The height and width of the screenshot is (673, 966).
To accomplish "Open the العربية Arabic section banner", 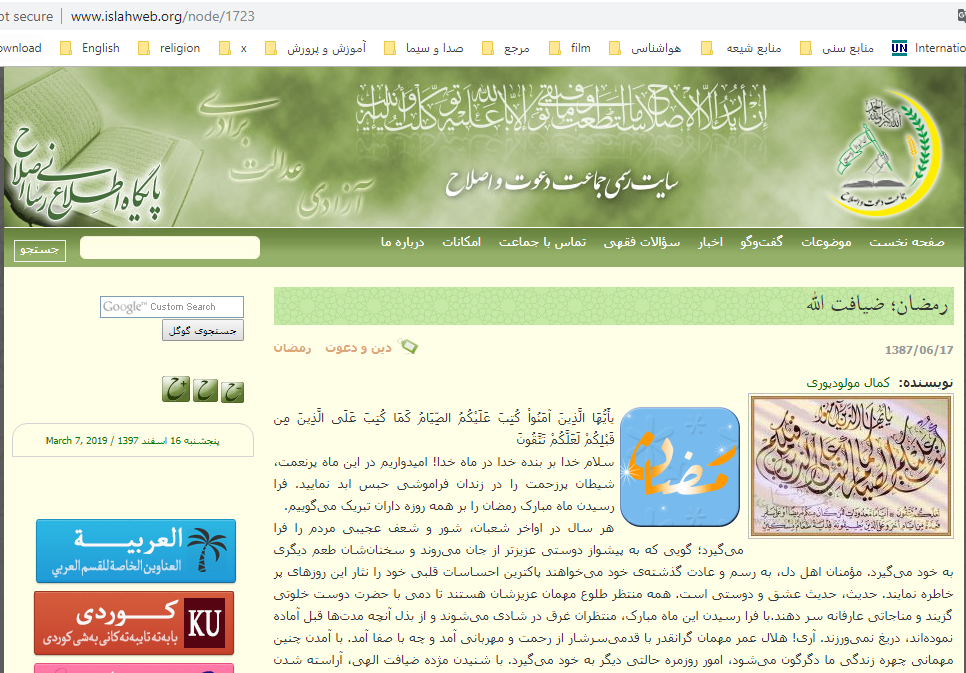I will [x=136, y=551].
